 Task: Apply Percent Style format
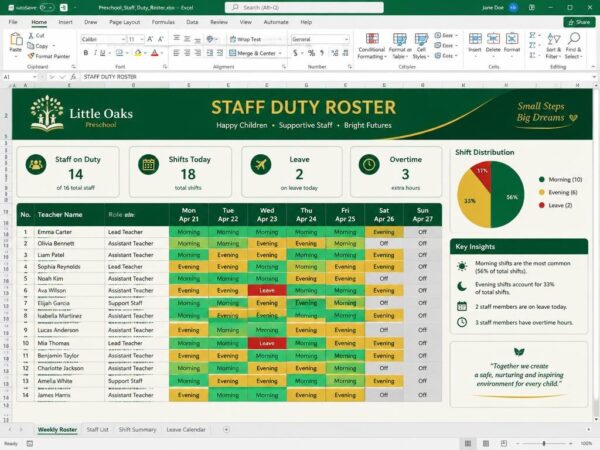pos(311,53)
